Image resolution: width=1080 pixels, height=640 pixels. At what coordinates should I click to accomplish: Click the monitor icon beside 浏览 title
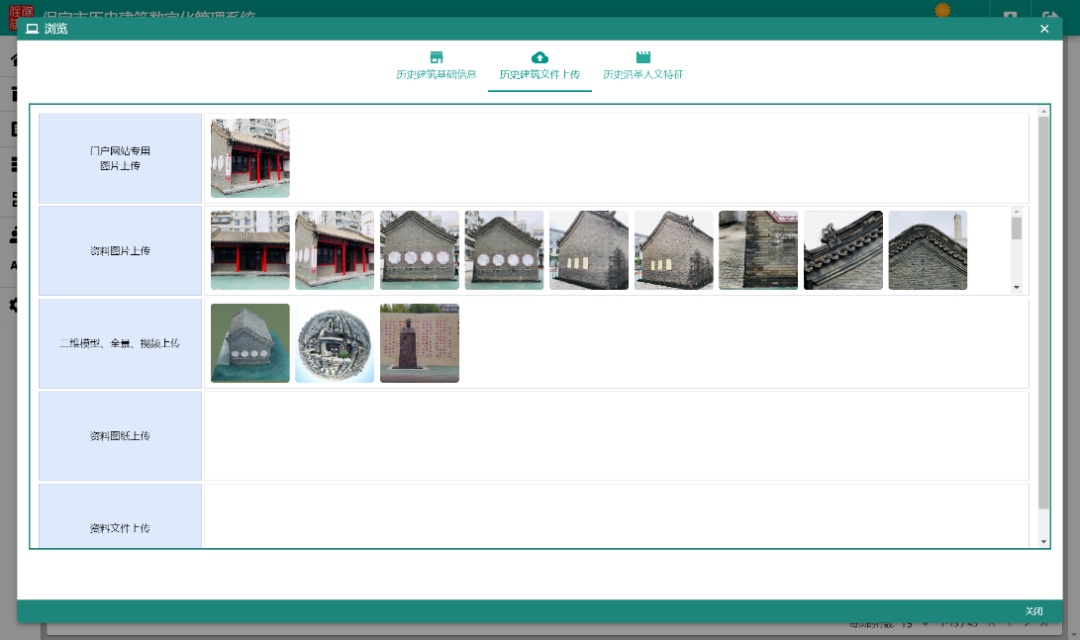pyautogui.click(x=32, y=29)
